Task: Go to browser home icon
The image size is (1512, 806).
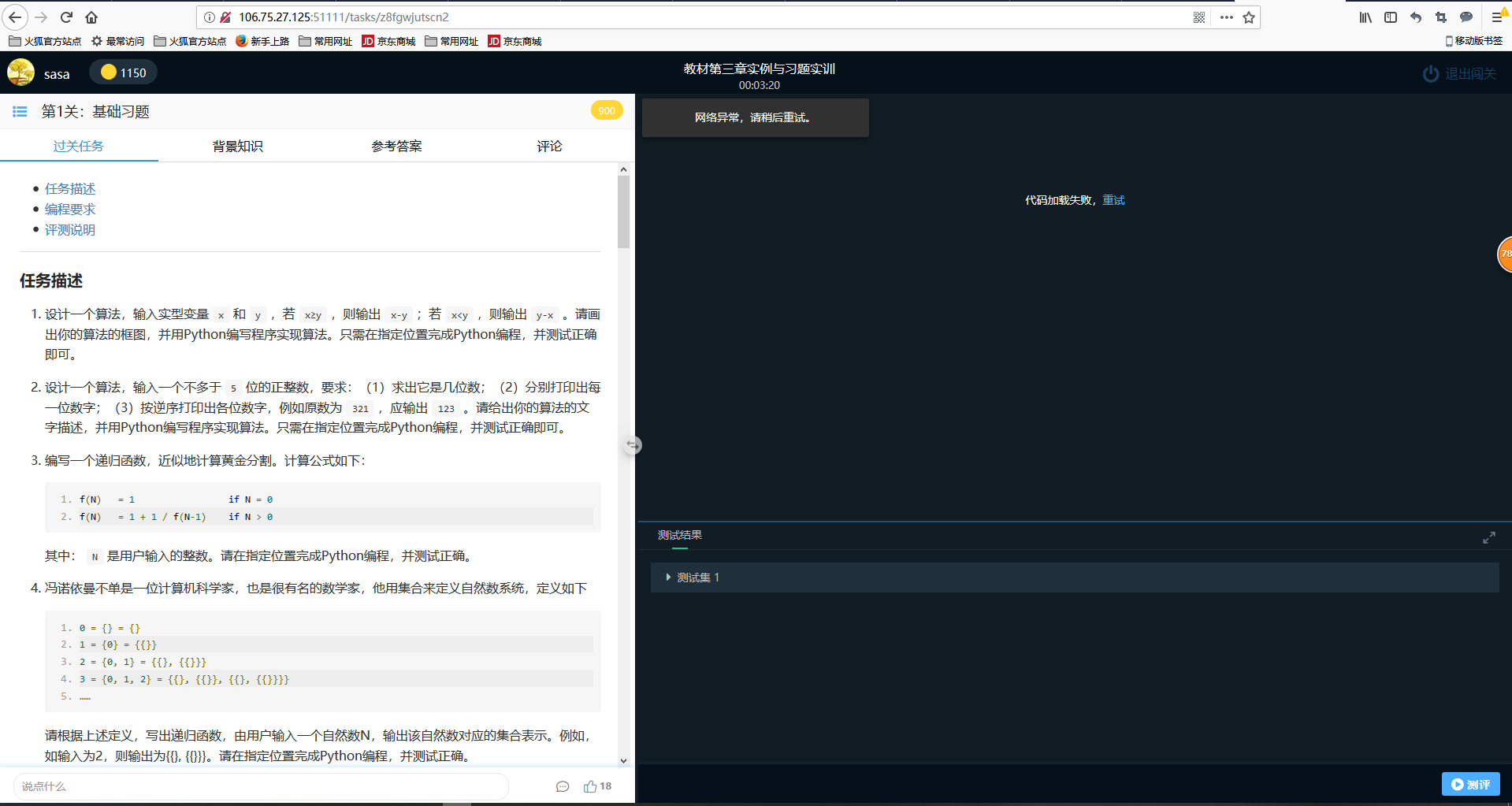Action: point(91,17)
